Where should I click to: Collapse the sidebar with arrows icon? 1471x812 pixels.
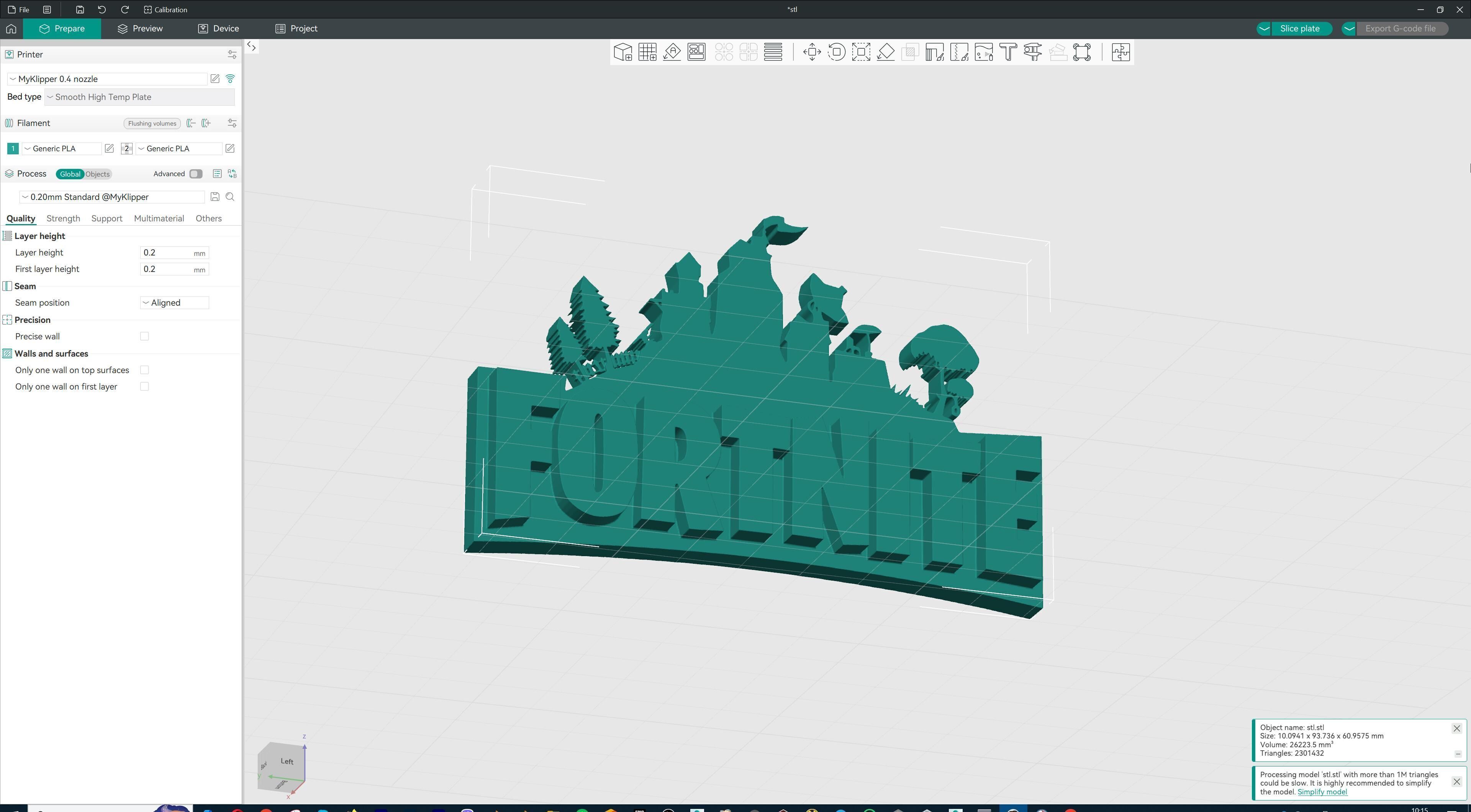coord(251,46)
